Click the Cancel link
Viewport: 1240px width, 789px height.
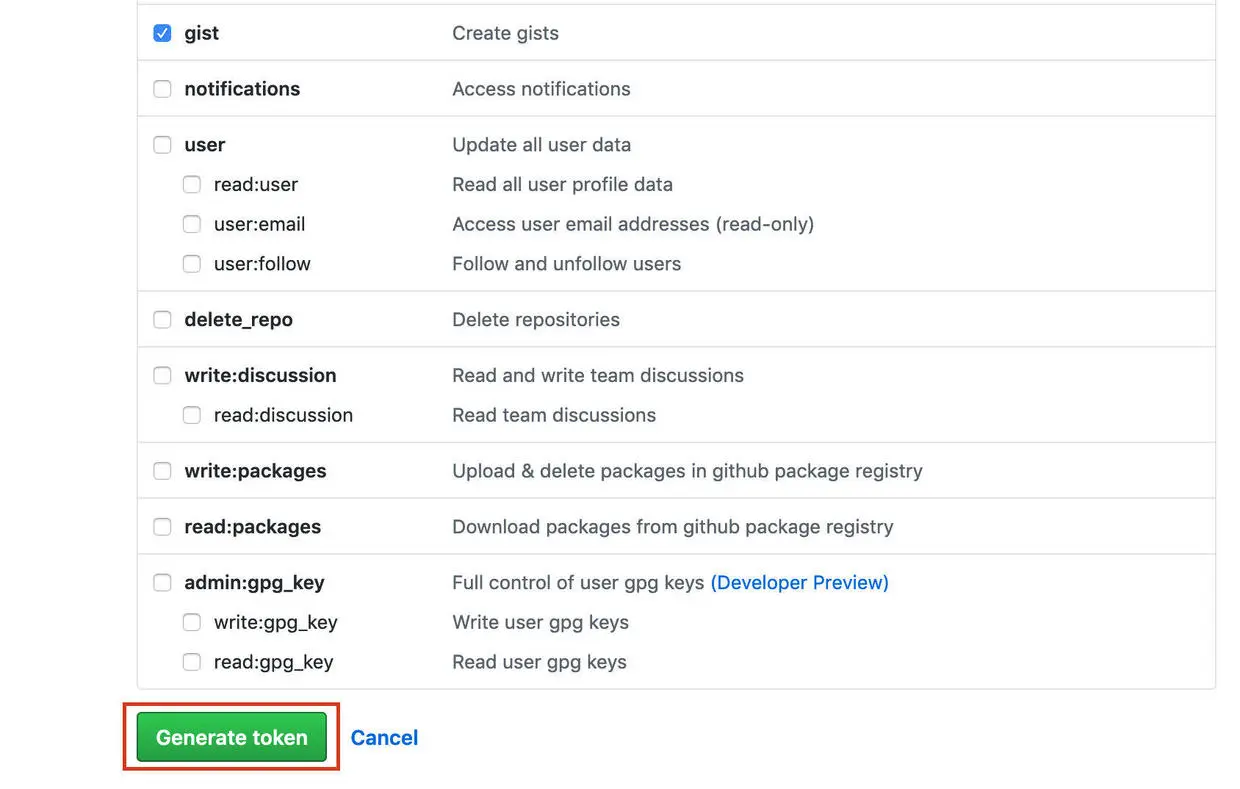(384, 738)
